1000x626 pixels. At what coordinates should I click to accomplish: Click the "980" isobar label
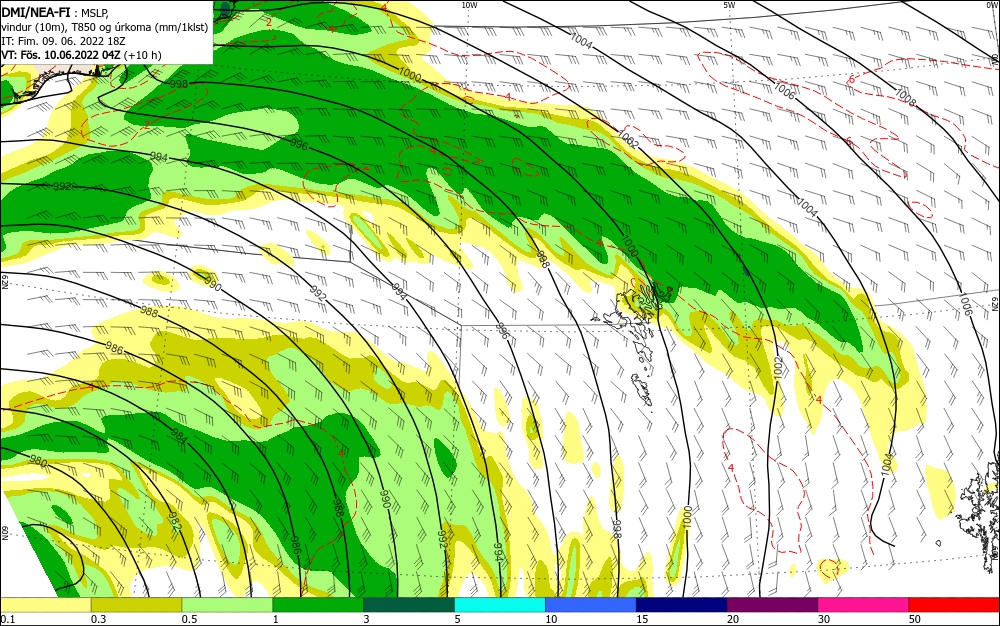[x=38, y=462]
